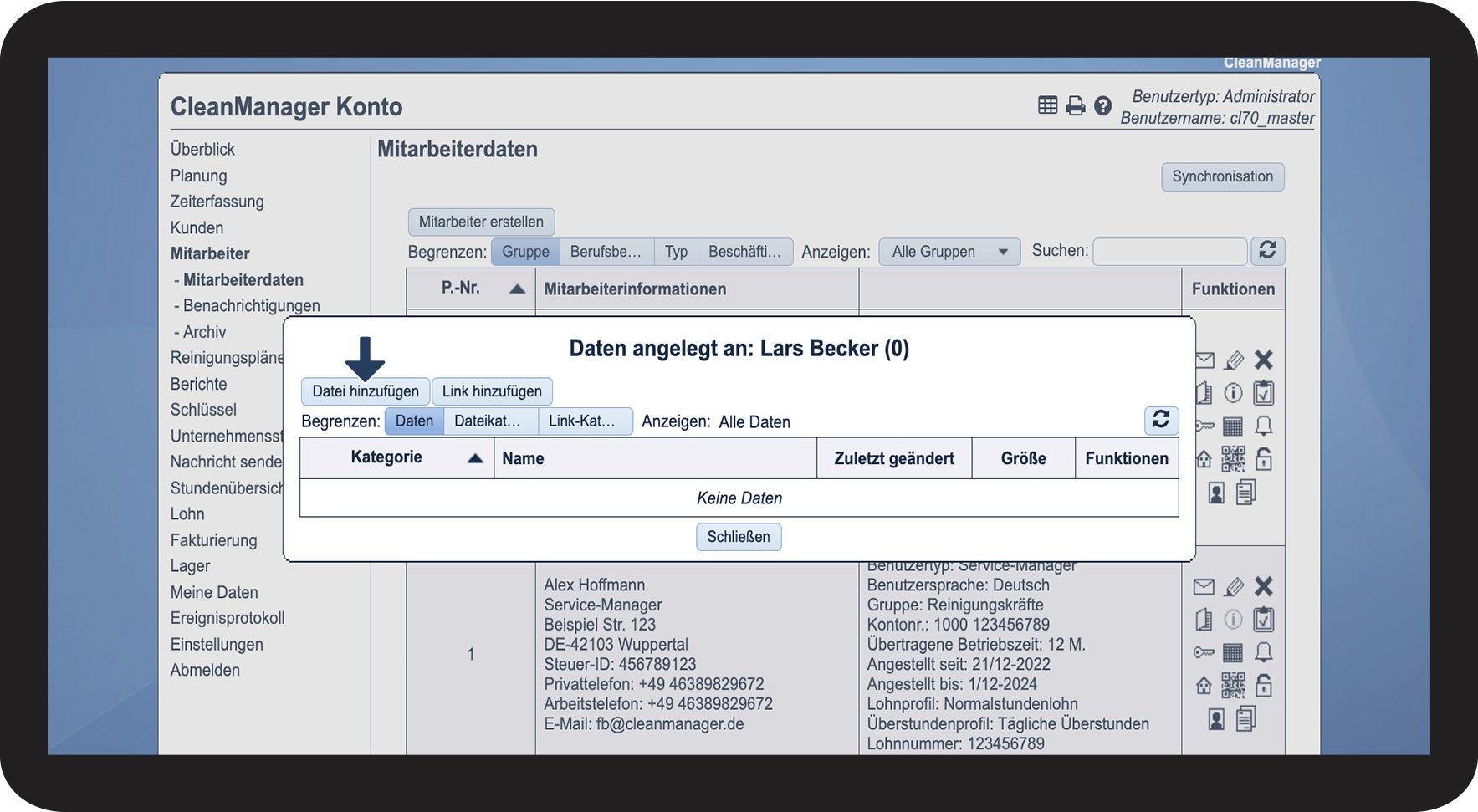Screen dimensions: 1478x812
Task: Click the bell icon in Alex Hoffmann's row
Action: click(1264, 652)
